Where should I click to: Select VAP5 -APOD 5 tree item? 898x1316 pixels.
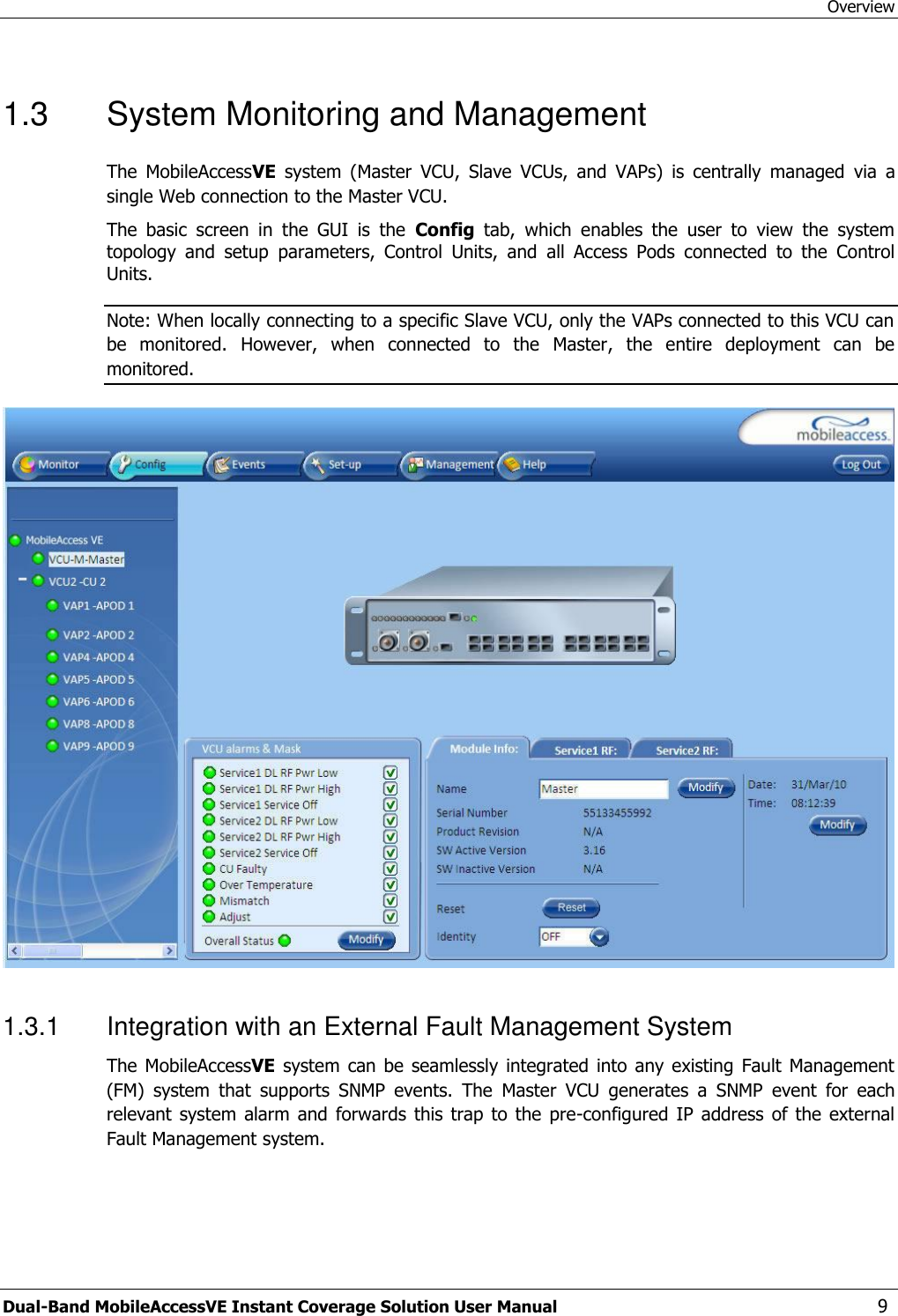click(x=99, y=679)
